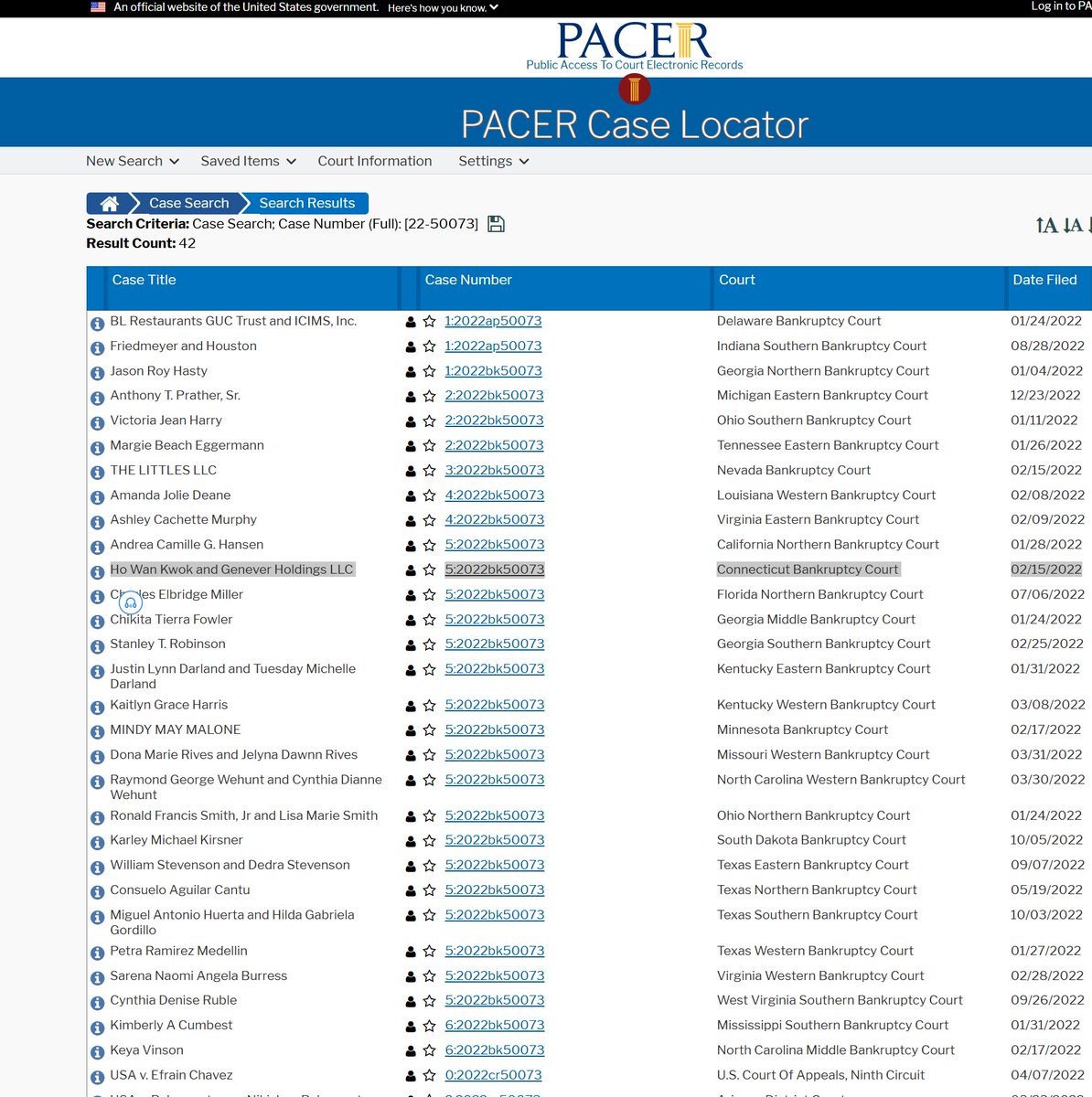Select the Search Results breadcrumb tab
Image resolution: width=1092 pixels, height=1097 pixels.
306,203
